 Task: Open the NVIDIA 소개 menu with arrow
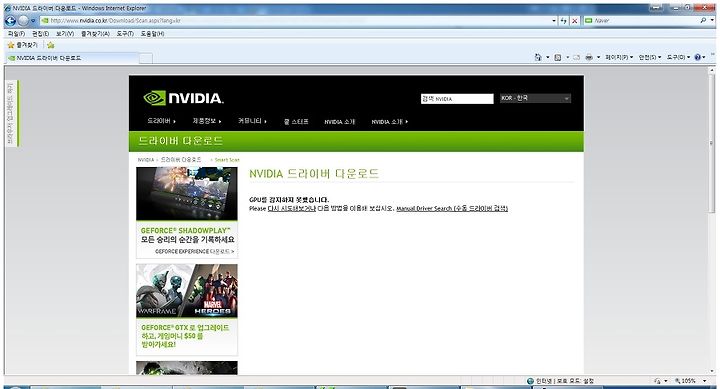(389, 122)
